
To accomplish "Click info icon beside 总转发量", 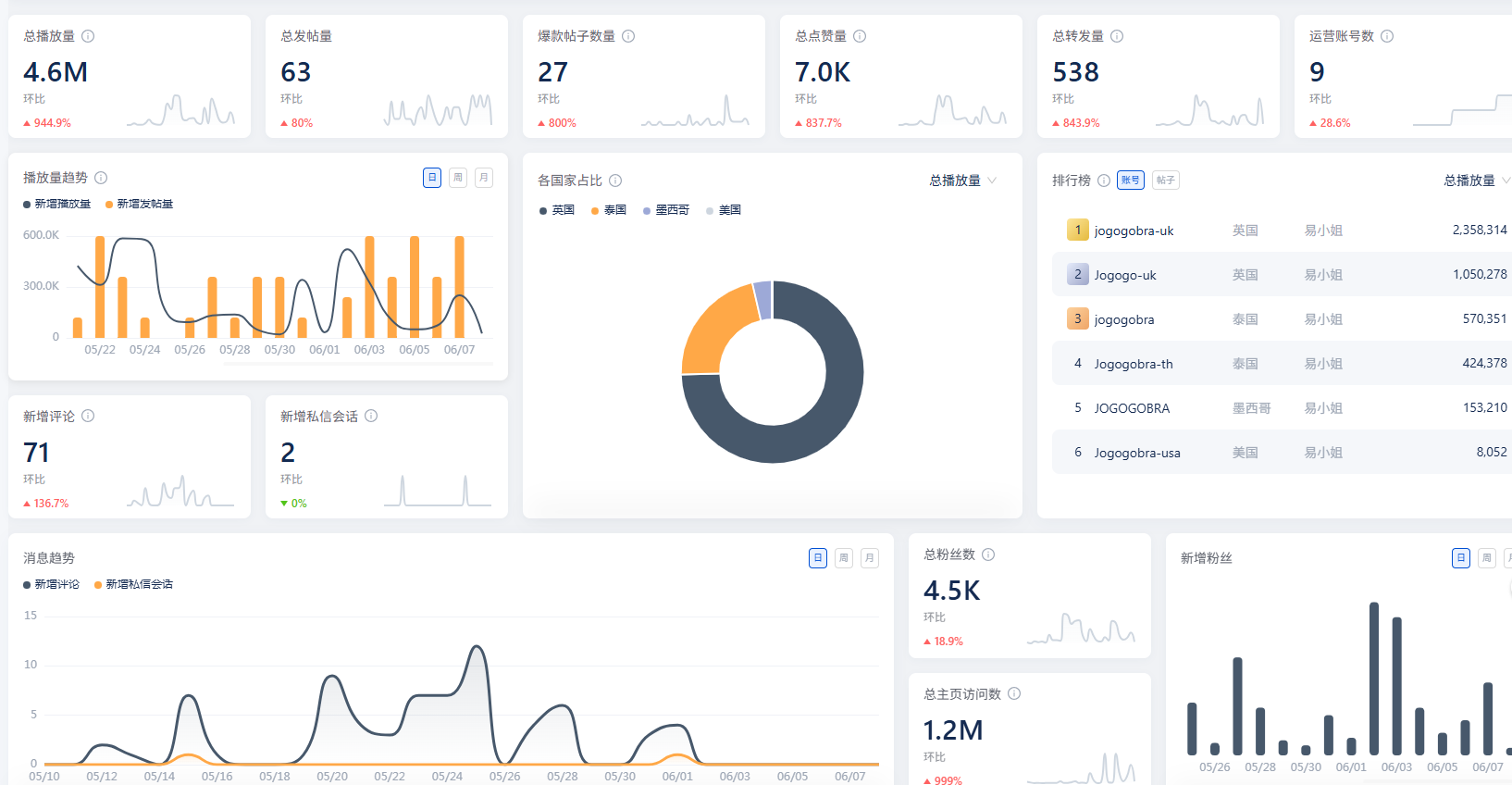I will 1117,36.
